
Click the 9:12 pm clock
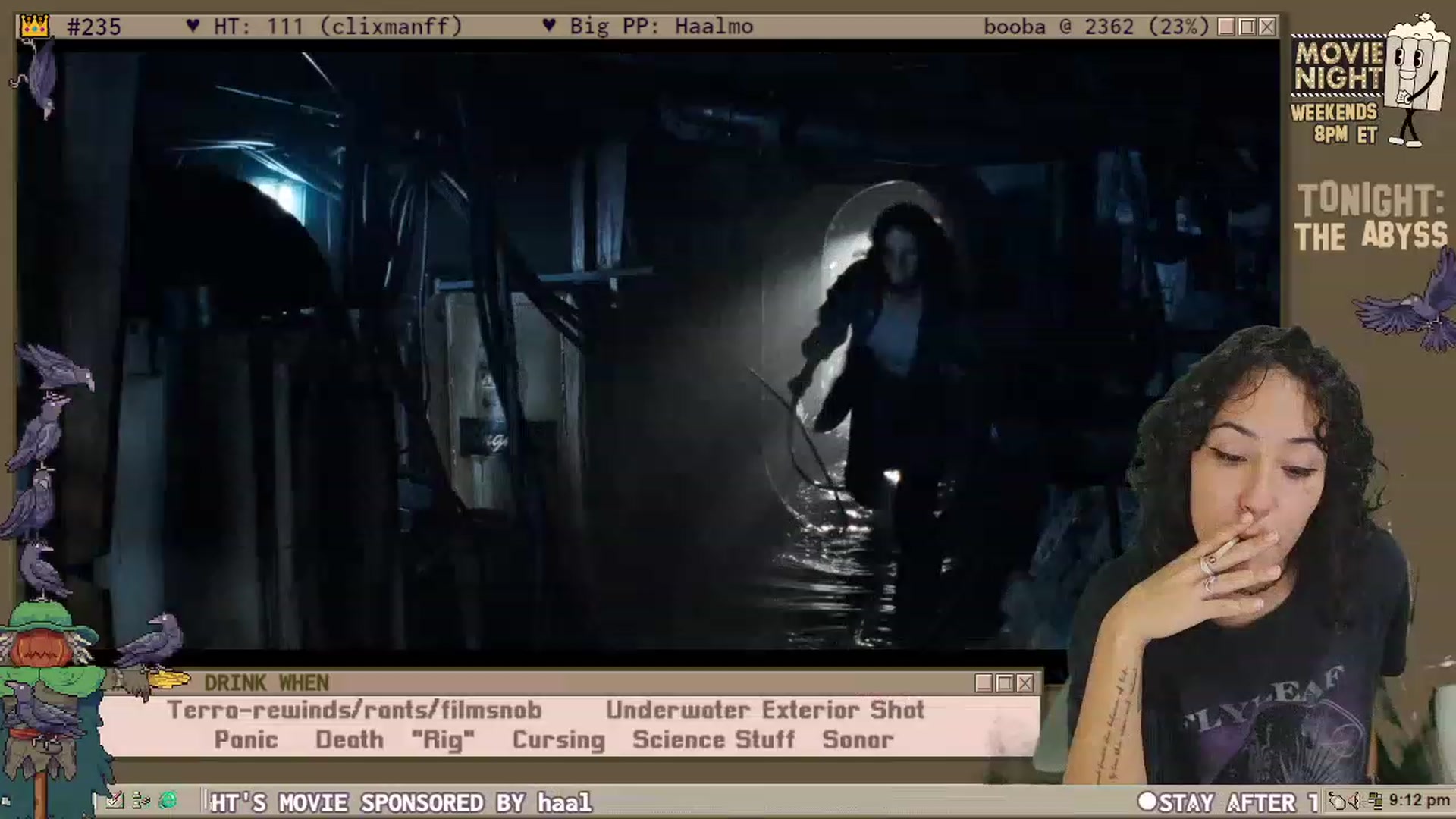[x=1419, y=801]
